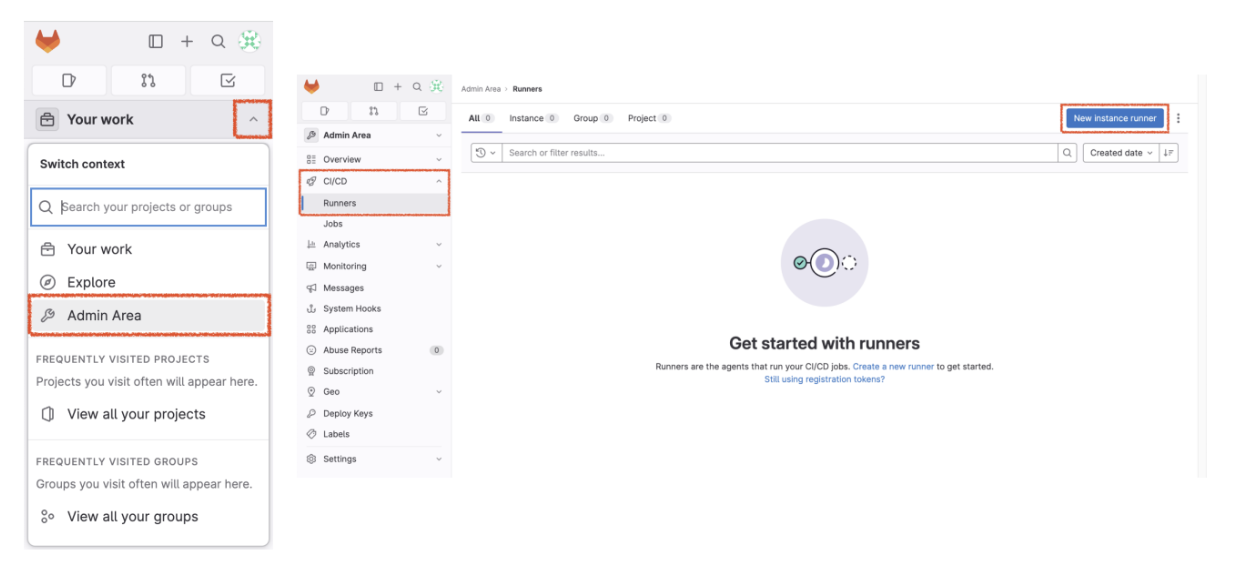Click the runner search magnifier button
This screenshot has width=1250, height=582.
click(1068, 153)
